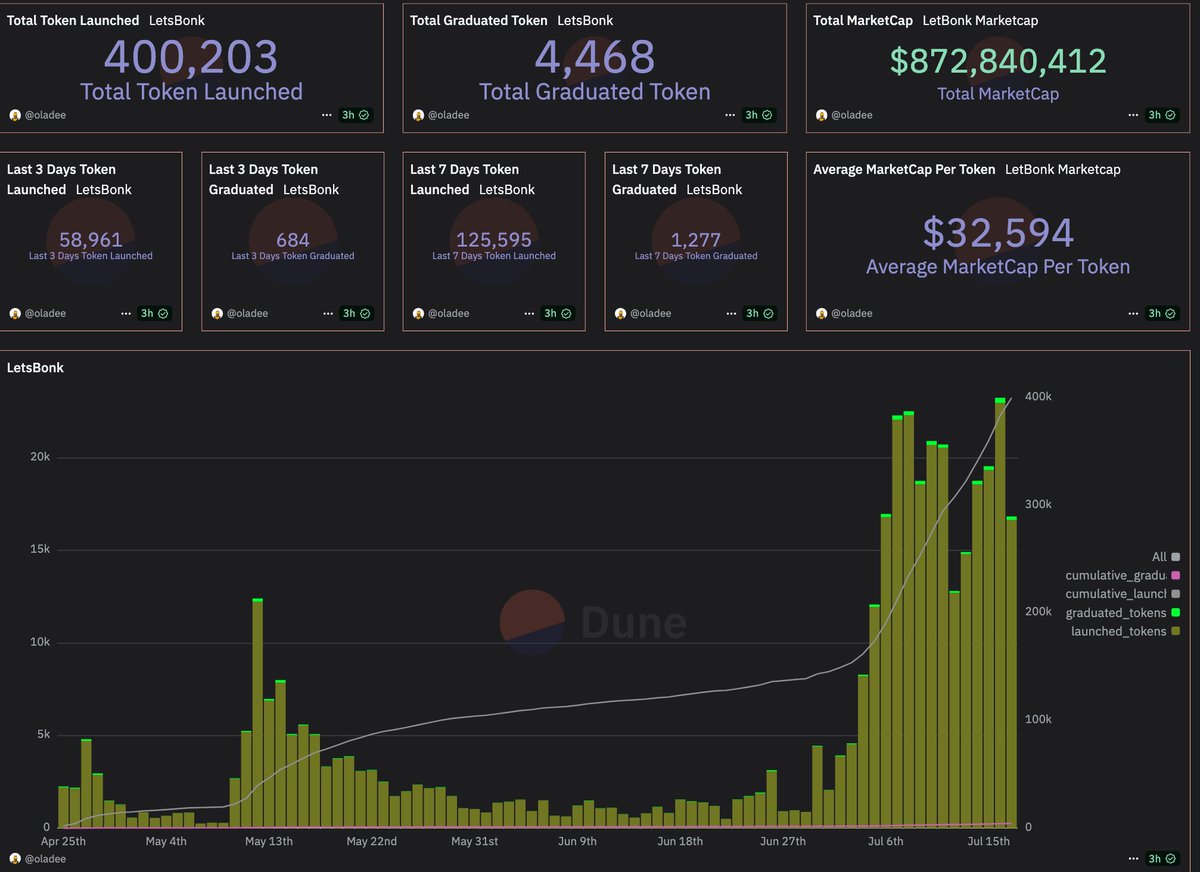Click the 125,595 counter value
The height and width of the screenshot is (872, 1200).
[494, 240]
